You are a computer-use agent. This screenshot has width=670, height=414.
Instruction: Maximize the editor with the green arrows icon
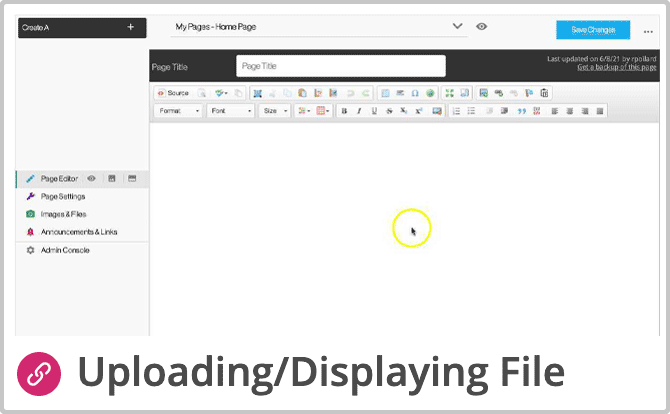[x=450, y=93]
